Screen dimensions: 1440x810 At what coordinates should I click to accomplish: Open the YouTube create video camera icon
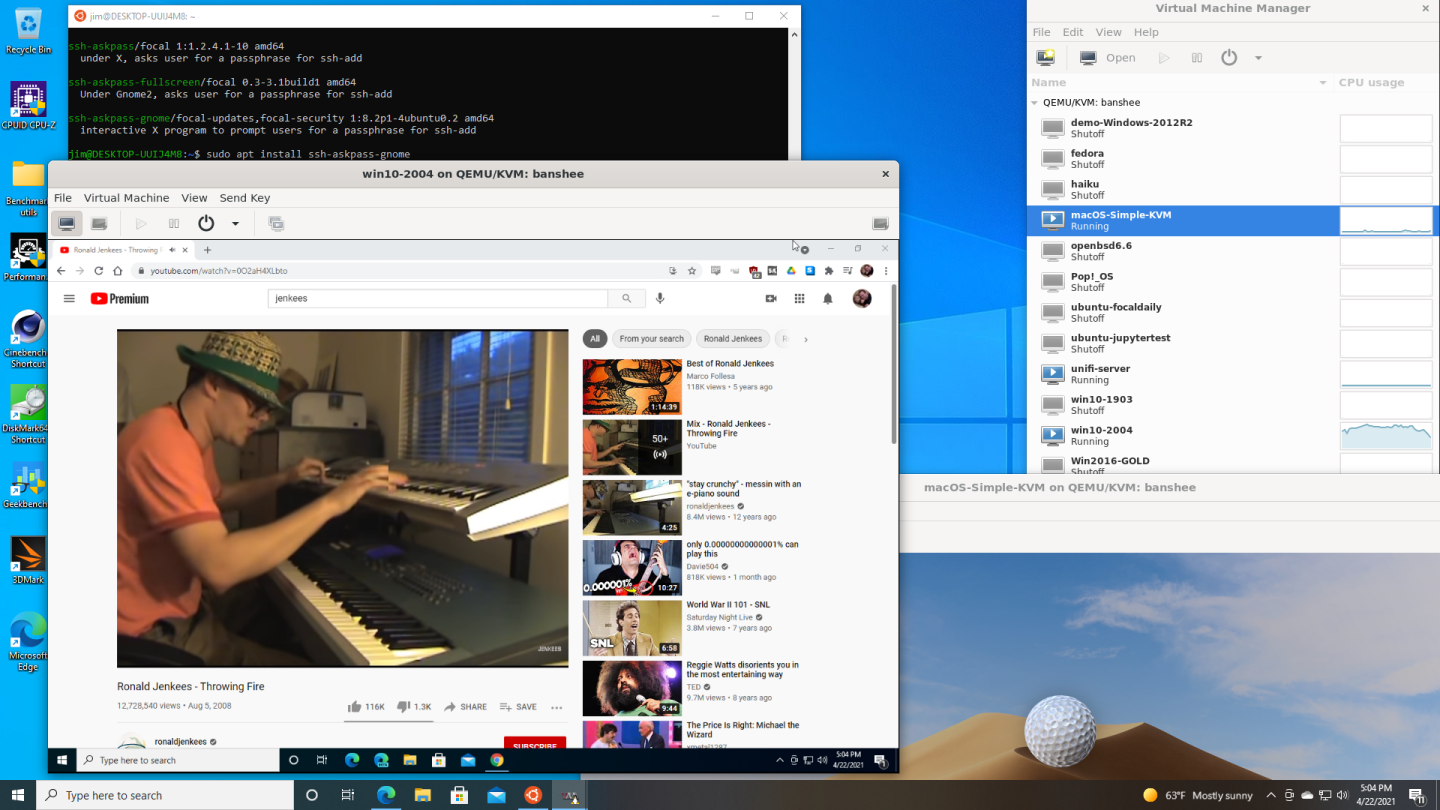770,298
